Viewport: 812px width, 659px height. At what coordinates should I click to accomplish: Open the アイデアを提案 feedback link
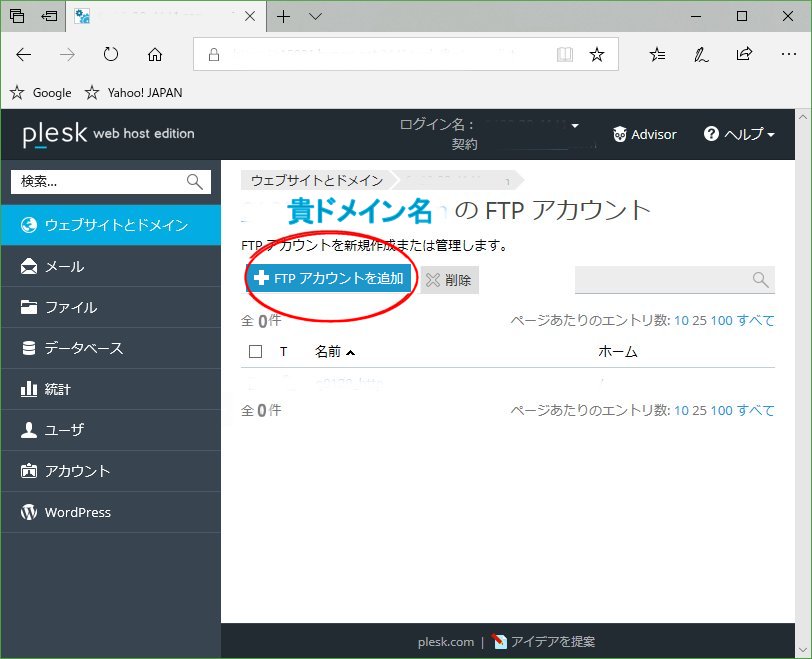(549, 641)
